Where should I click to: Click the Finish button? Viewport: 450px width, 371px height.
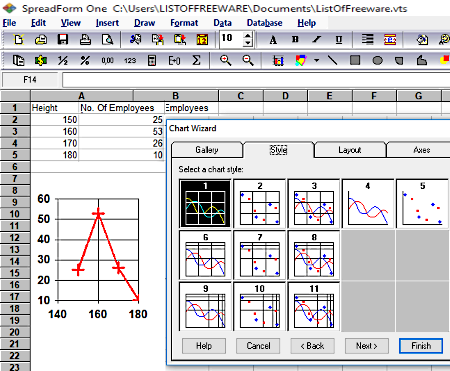421,346
